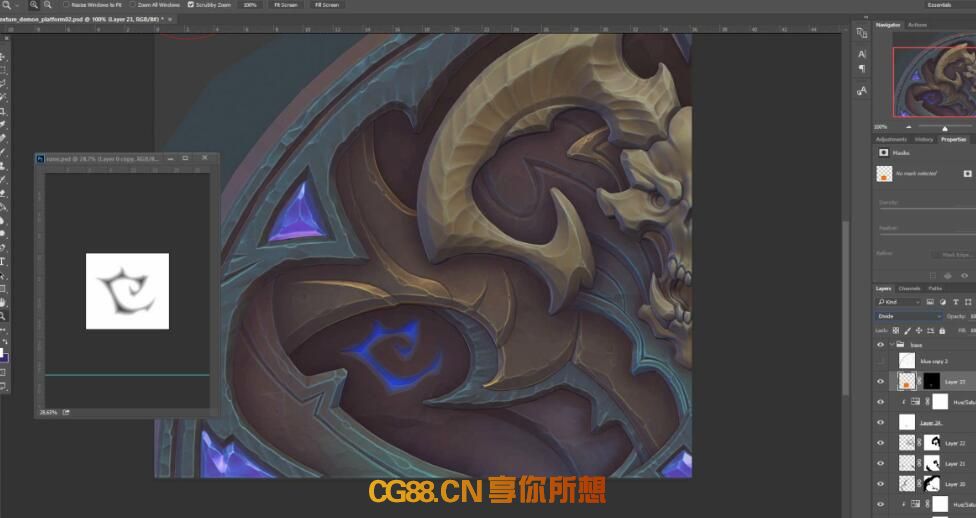Click the 100% zoom button
Screen dimensions: 976x518
pos(250,4)
